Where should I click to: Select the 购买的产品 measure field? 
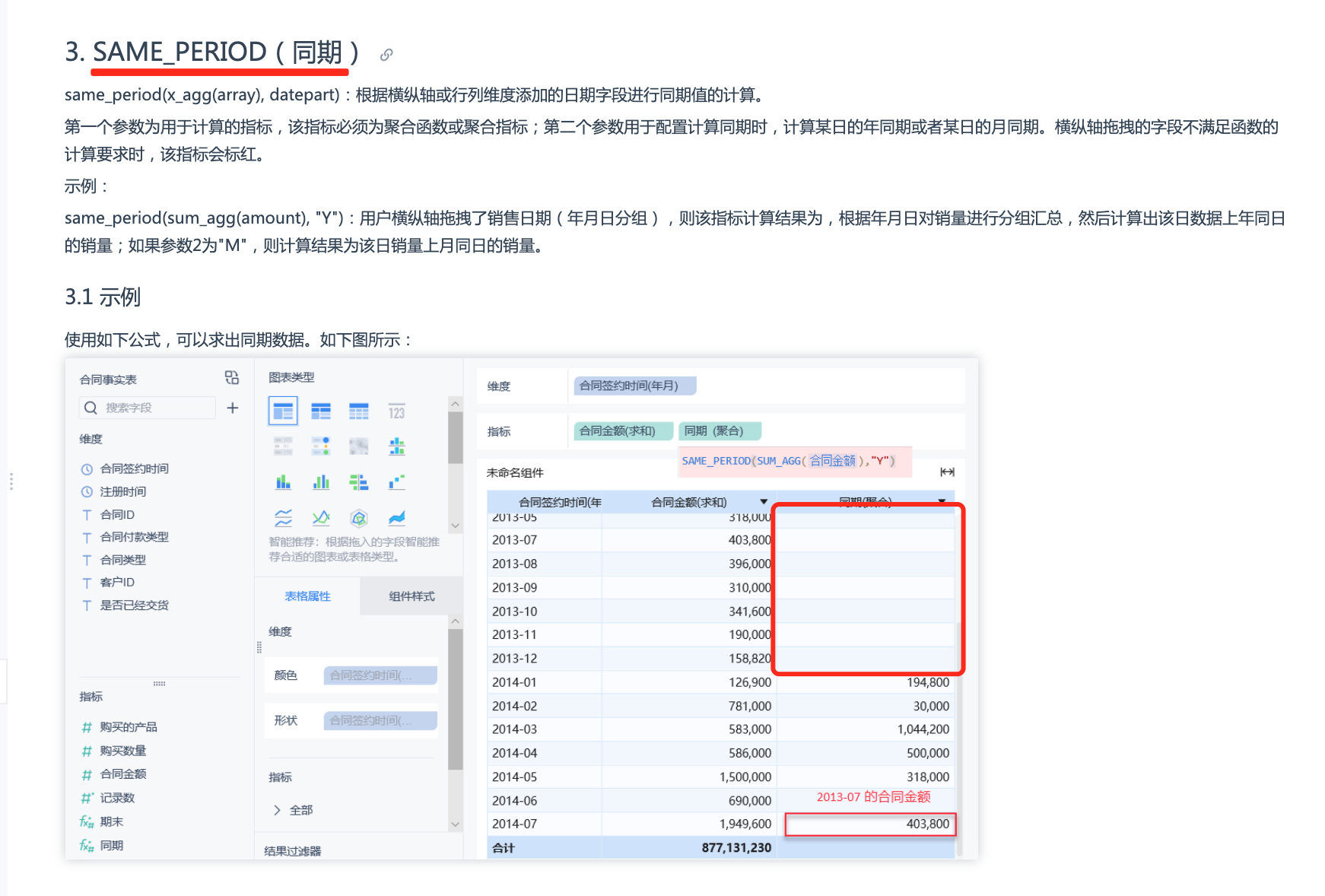(128, 727)
